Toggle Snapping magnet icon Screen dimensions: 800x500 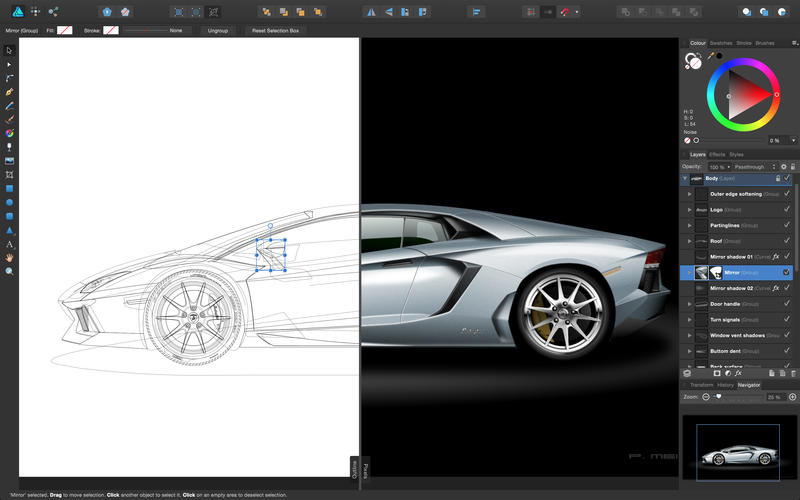565,12
